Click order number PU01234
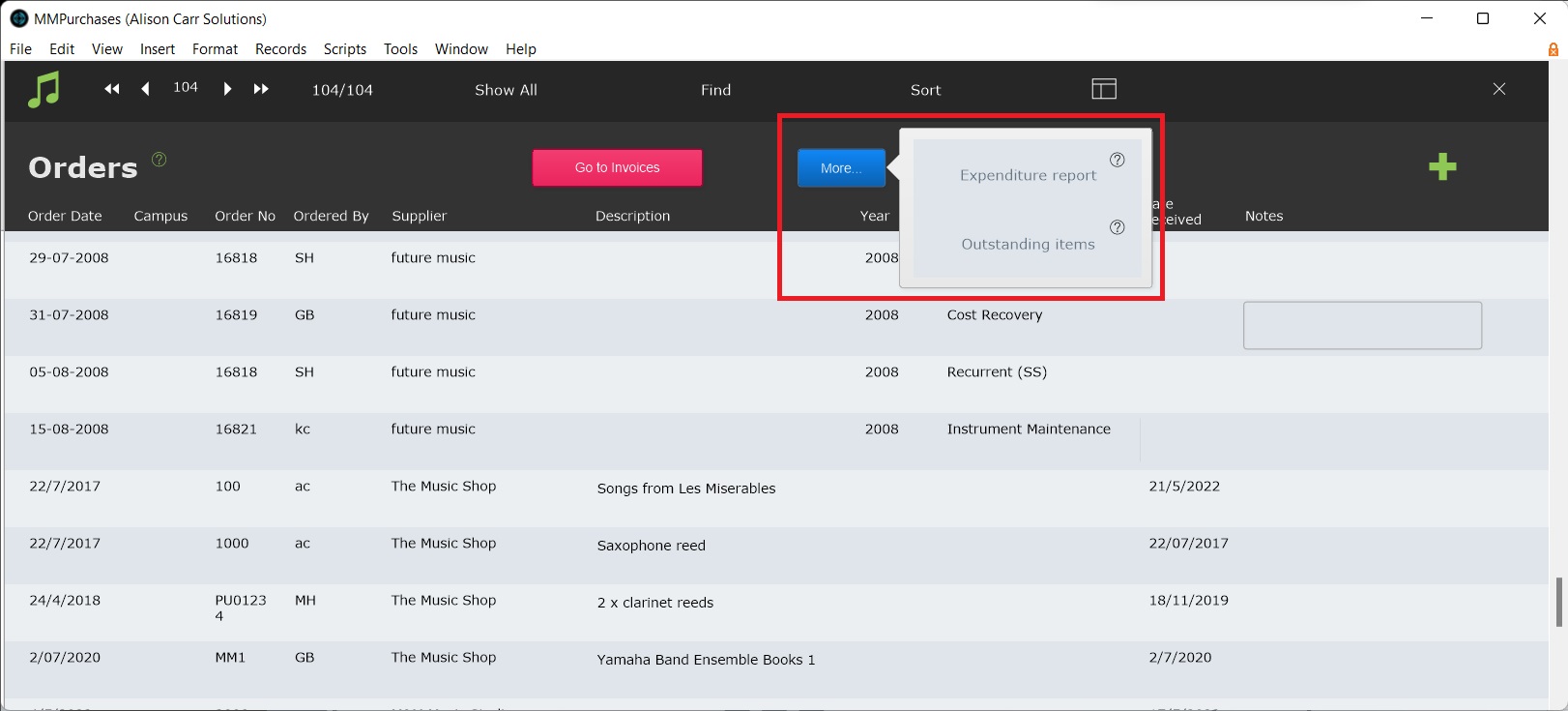The height and width of the screenshot is (711, 1568). tap(241, 607)
